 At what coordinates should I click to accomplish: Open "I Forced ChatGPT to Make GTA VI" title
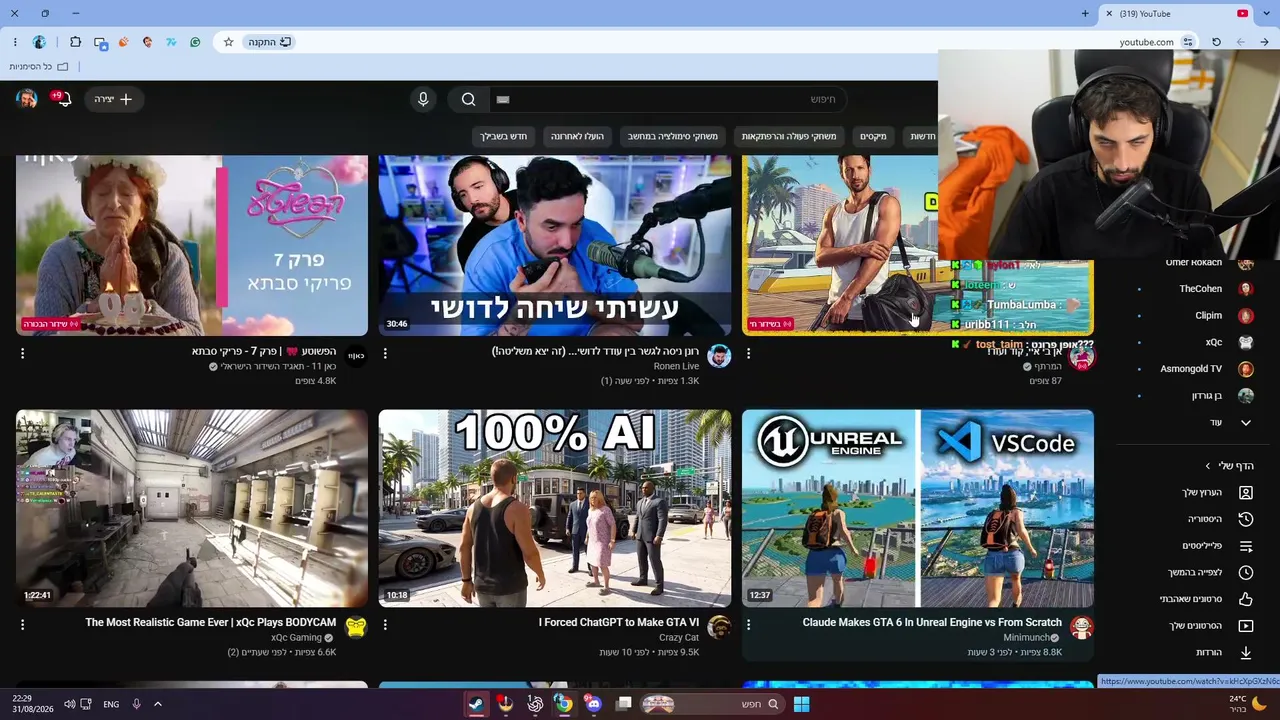coord(619,622)
